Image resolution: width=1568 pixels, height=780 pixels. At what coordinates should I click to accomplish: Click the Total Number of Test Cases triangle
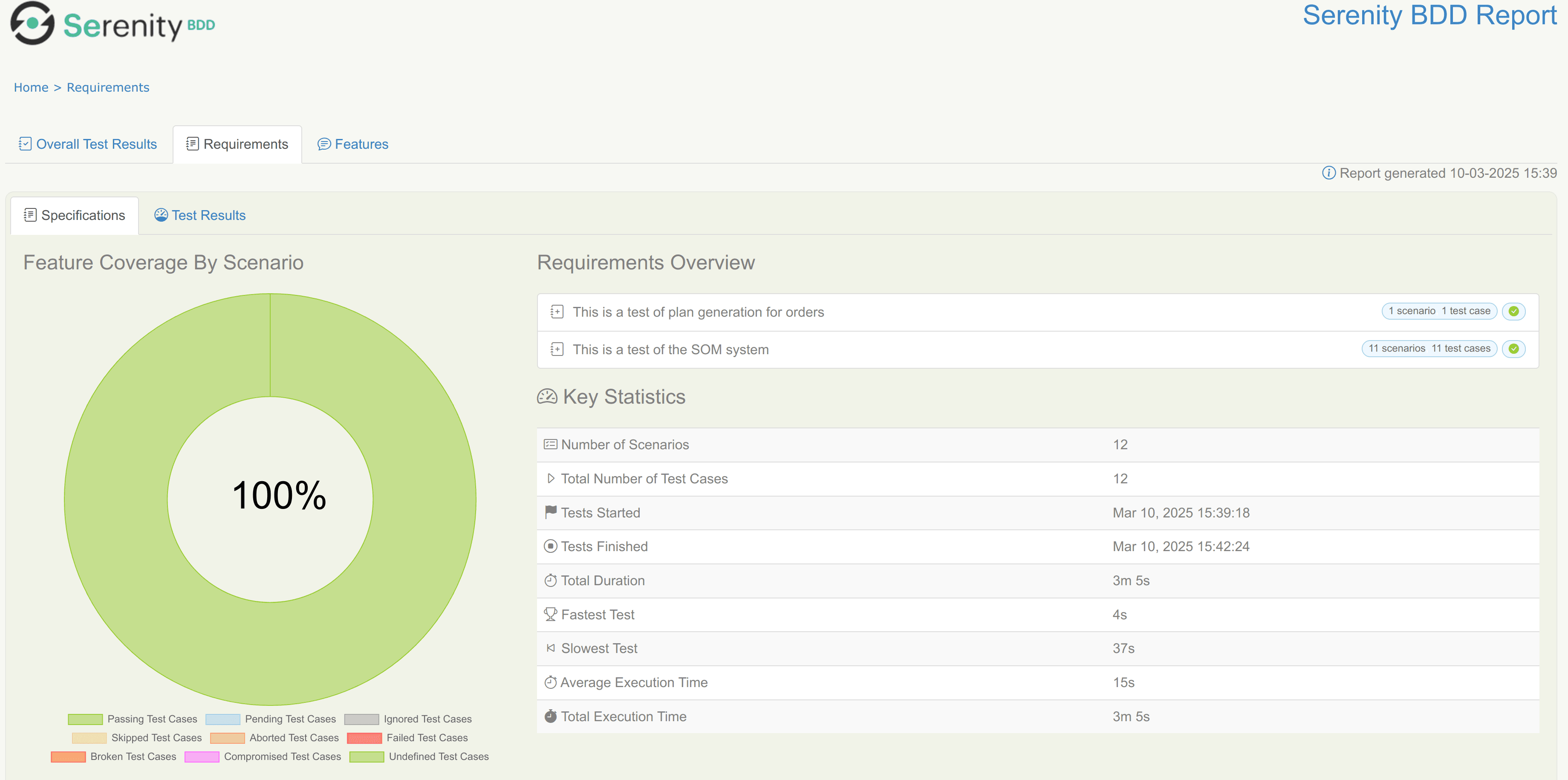pyautogui.click(x=550, y=479)
